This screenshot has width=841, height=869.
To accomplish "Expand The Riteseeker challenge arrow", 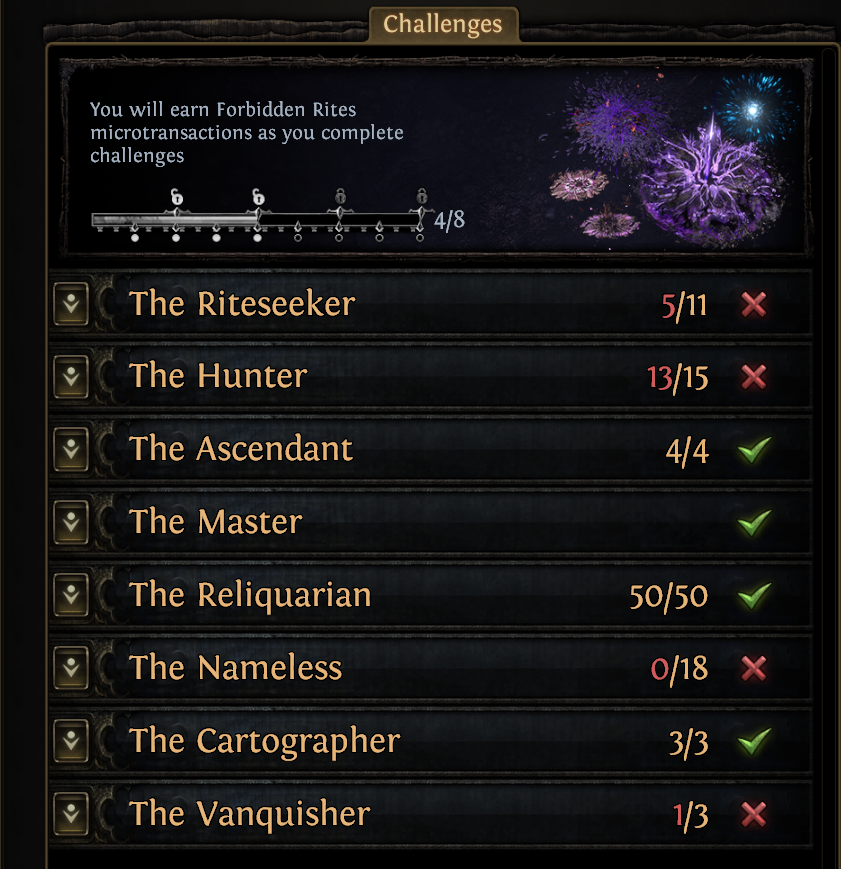I will 71,304.
